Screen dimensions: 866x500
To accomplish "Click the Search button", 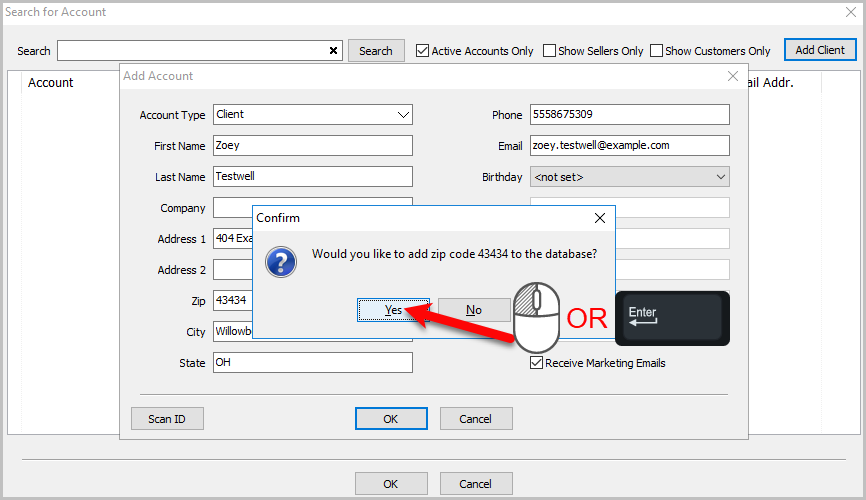I will click(376, 51).
